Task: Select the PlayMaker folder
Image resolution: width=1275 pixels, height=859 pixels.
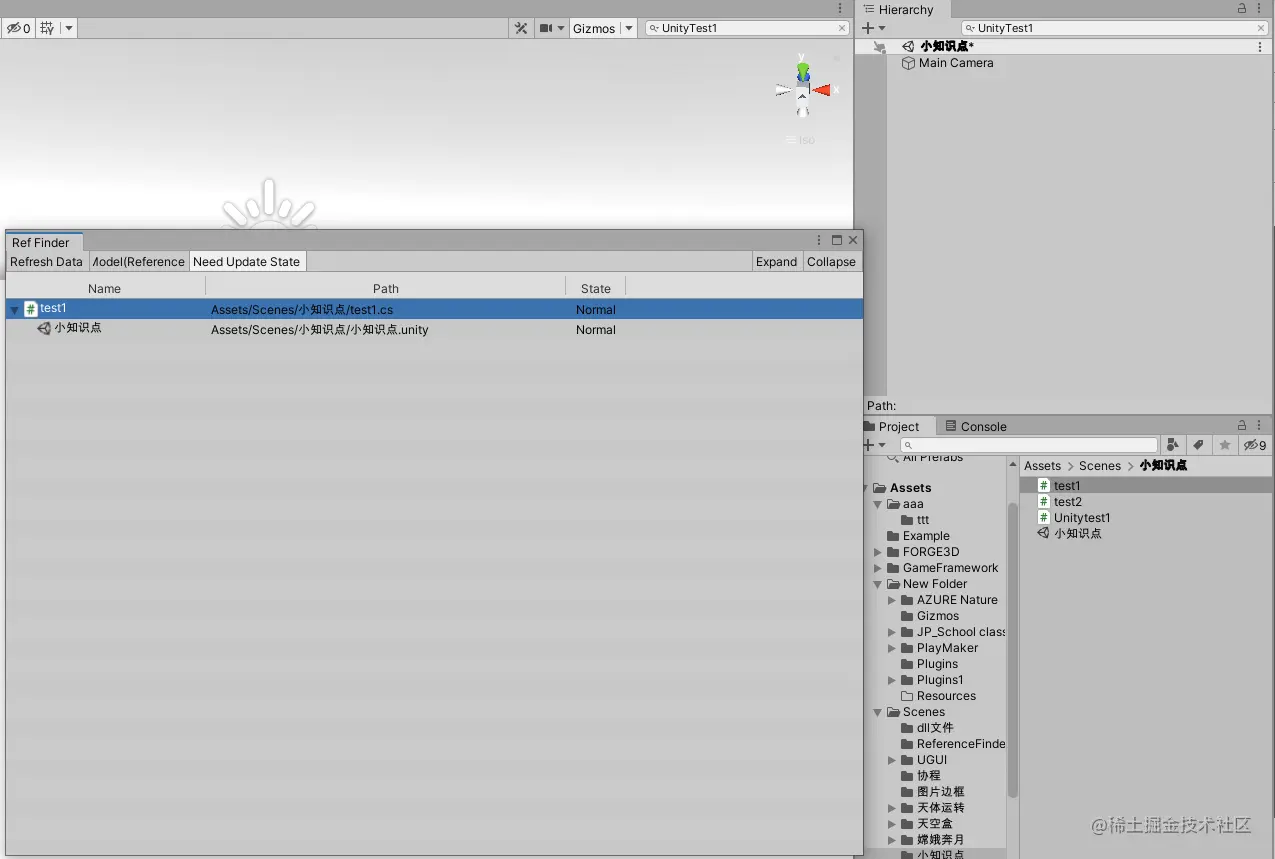Action: tap(946, 647)
